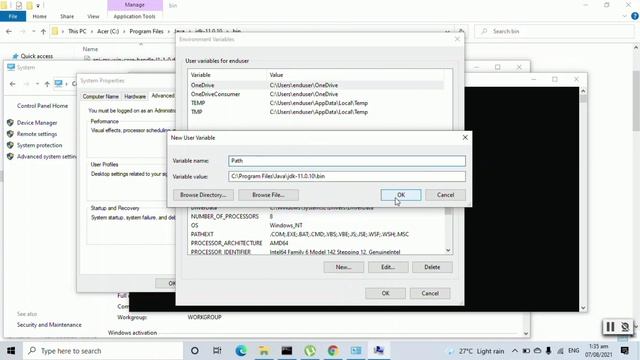Open the Home ribbon tab
640x360 pixels.
pos(39,16)
